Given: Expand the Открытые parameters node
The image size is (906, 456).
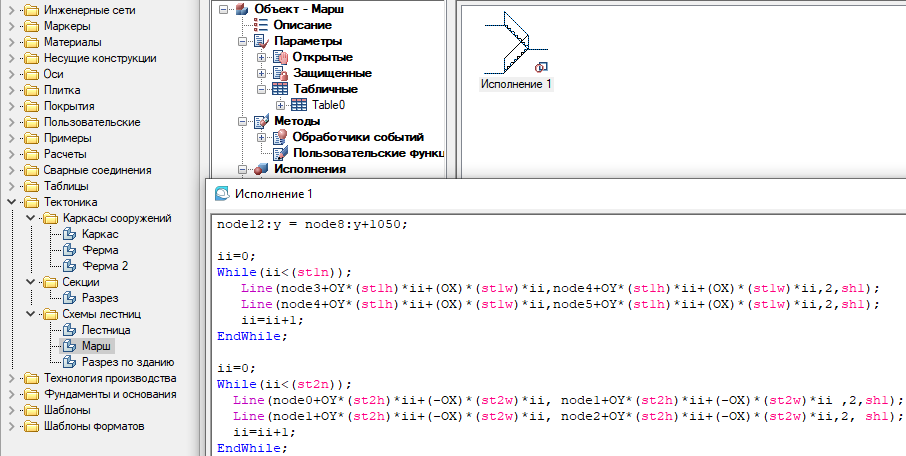Looking at the screenshot, I should click(261, 57).
